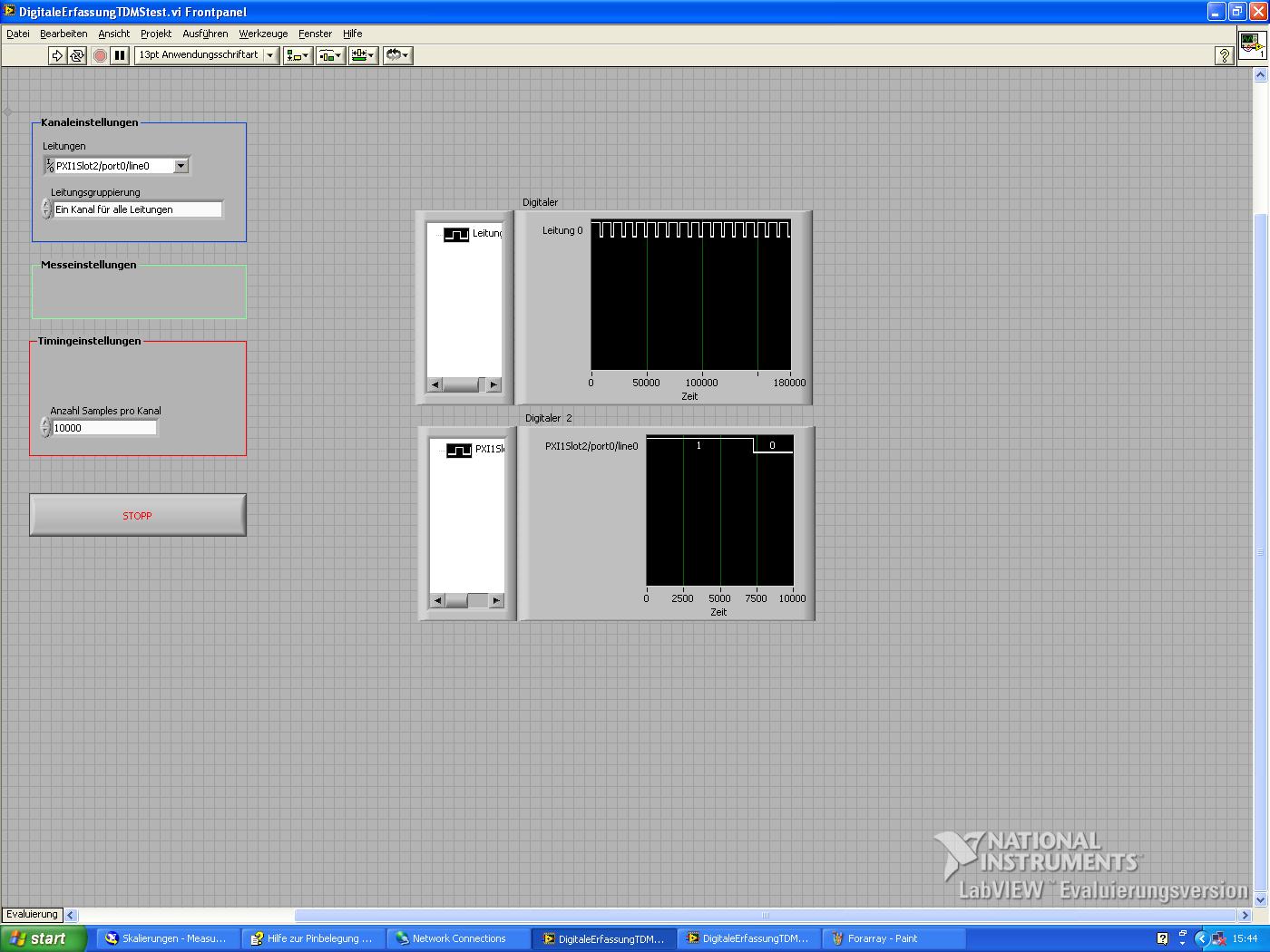Click the x-axis value 10000 on the Digitaler 2 graph
1270x952 pixels.
click(792, 598)
